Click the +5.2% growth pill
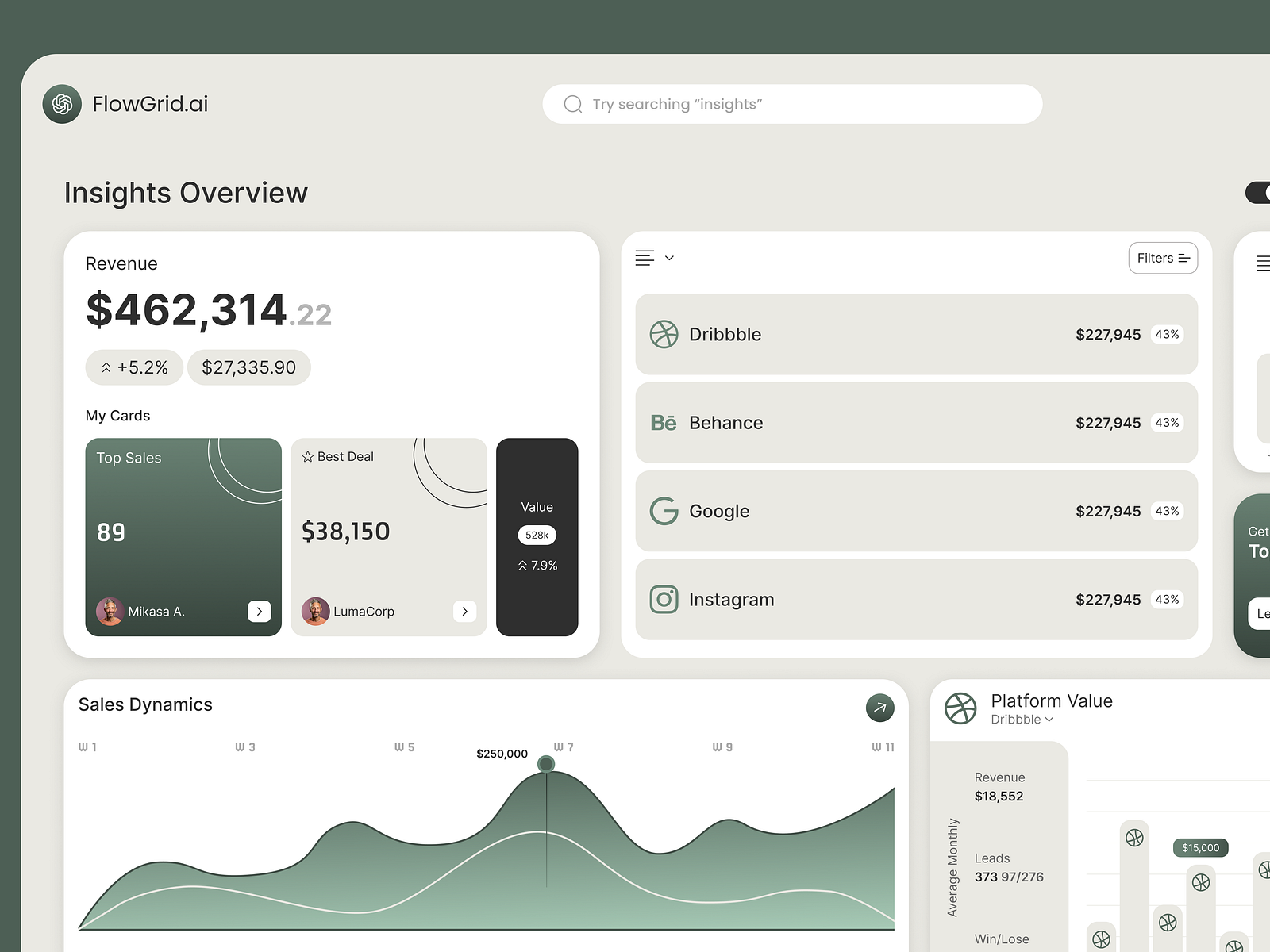 [x=134, y=367]
